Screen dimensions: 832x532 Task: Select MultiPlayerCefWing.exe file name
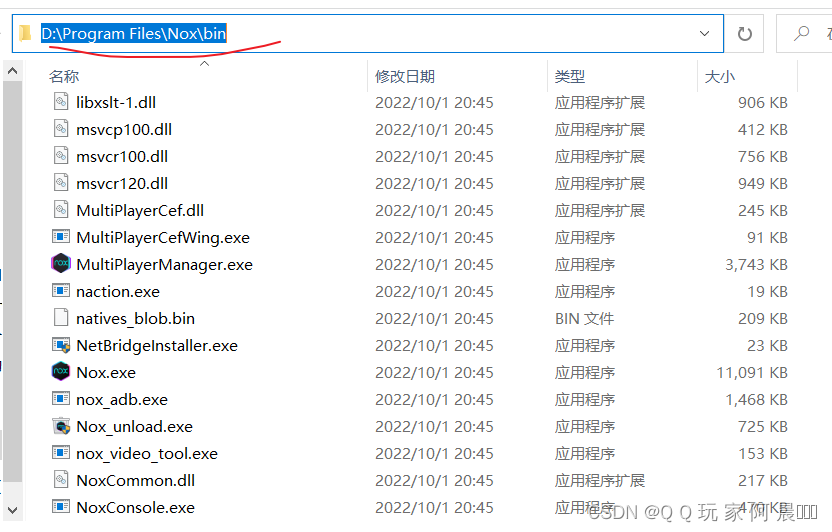[x=163, y=238]
